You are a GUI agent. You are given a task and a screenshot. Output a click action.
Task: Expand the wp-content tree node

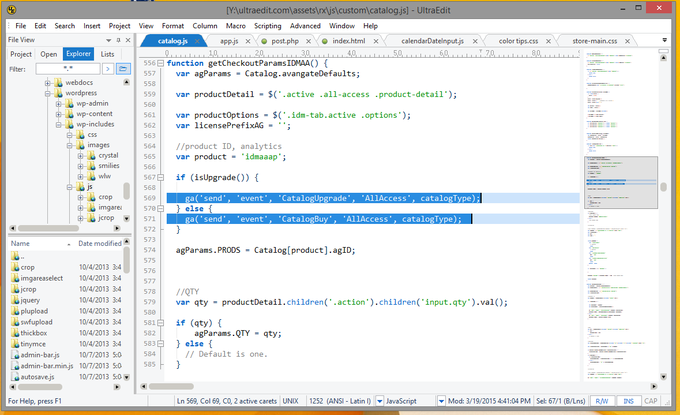pos(59,114)
